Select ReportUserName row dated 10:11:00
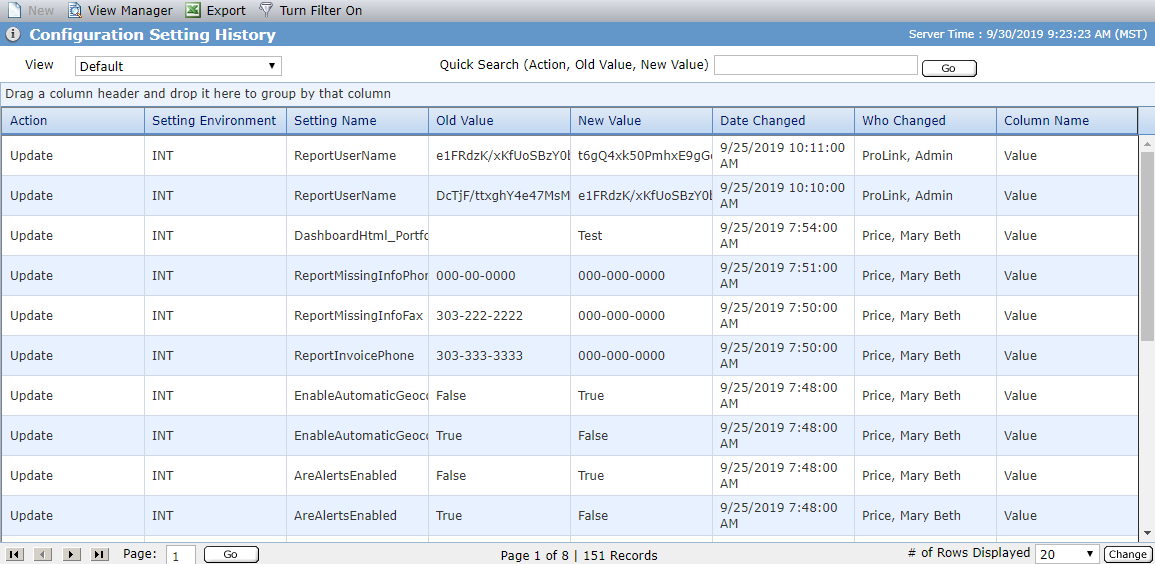Screen dimensions: 1155x564 (569, 155)
